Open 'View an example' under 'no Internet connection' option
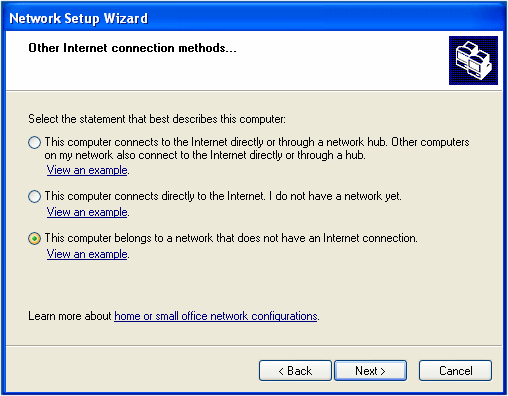The image size is (508, 396). [x=87, y=254]
